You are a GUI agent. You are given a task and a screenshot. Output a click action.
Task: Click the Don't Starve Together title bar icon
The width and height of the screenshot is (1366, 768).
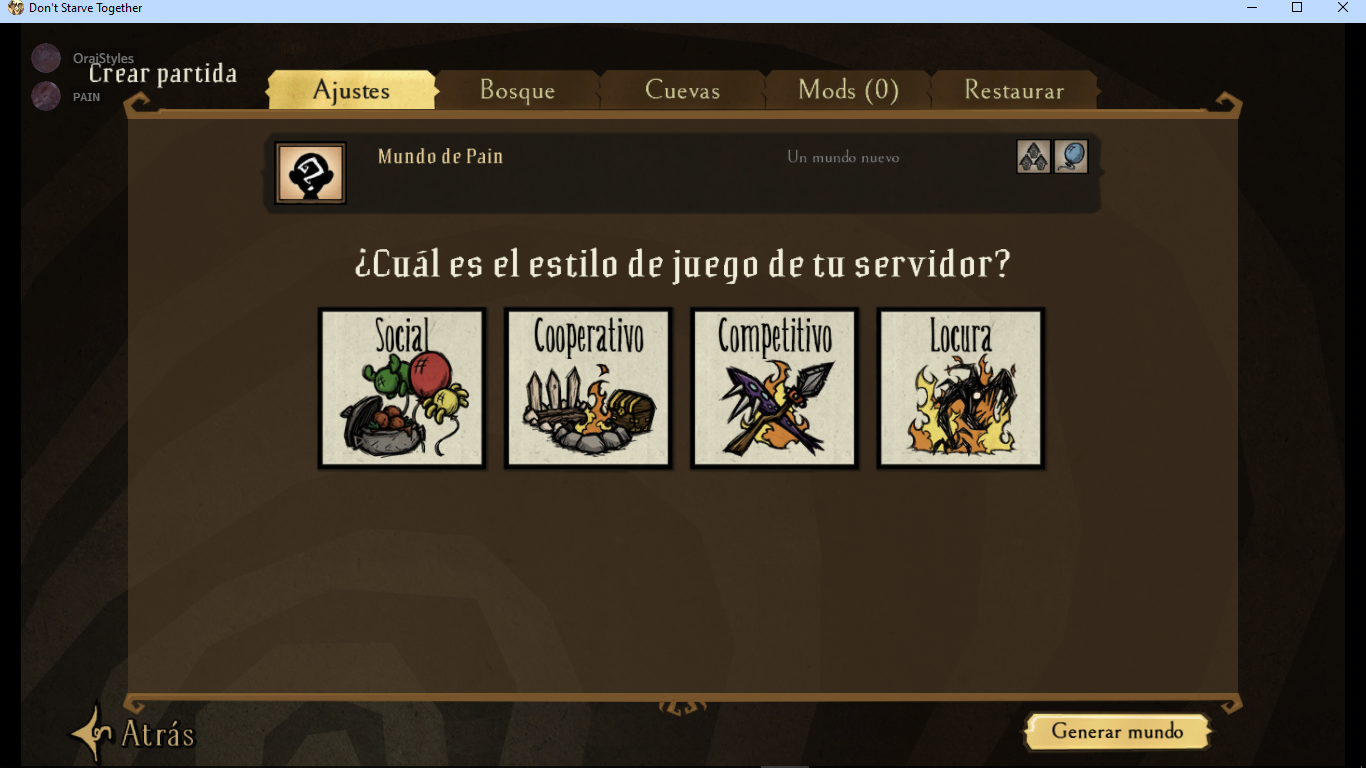(x=16, y=8)
